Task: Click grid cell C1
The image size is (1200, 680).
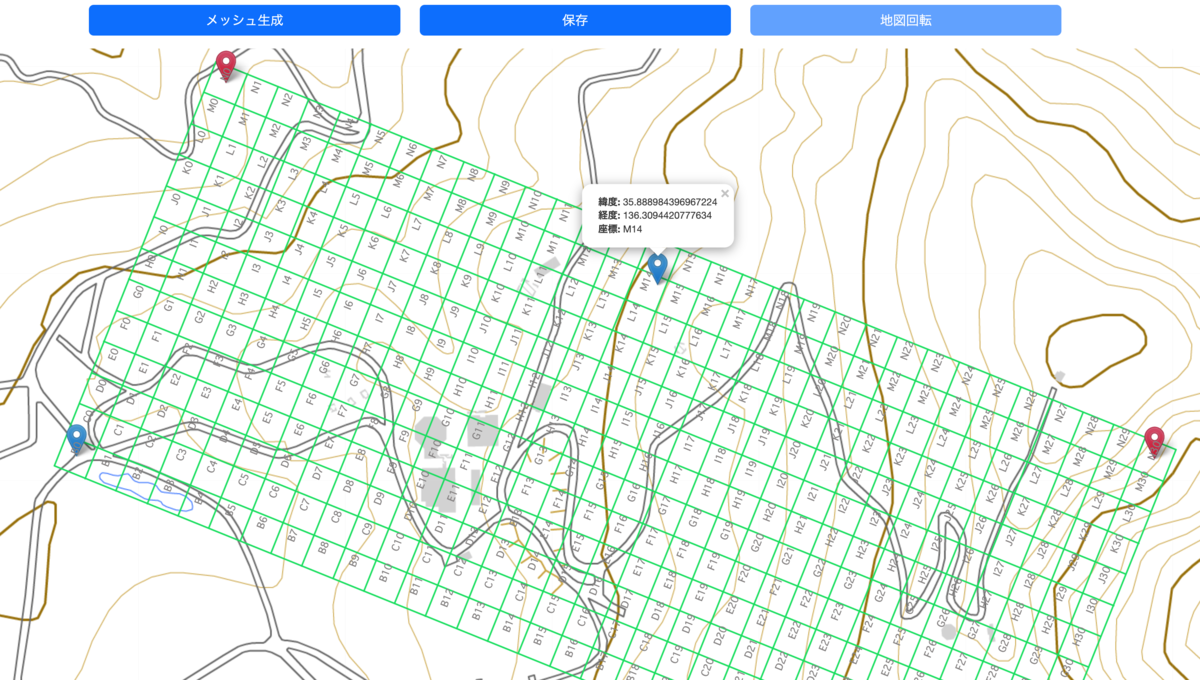Action: click(119, 429)
